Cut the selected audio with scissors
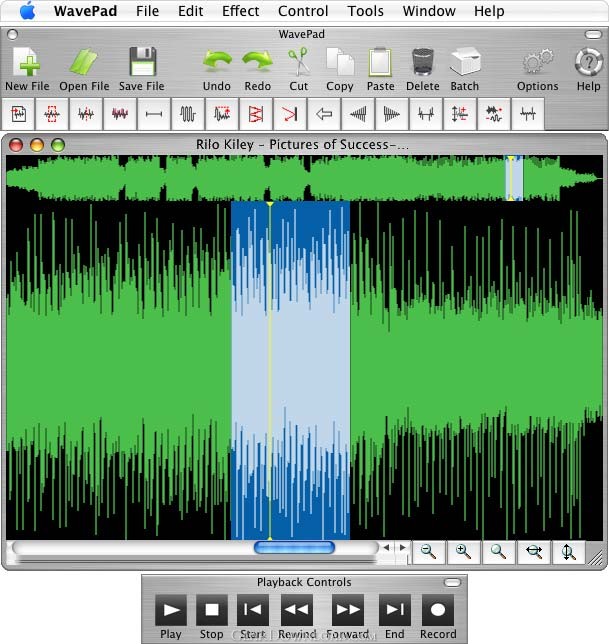This screenshot has width=609, height=644. [x=299, y=69]
